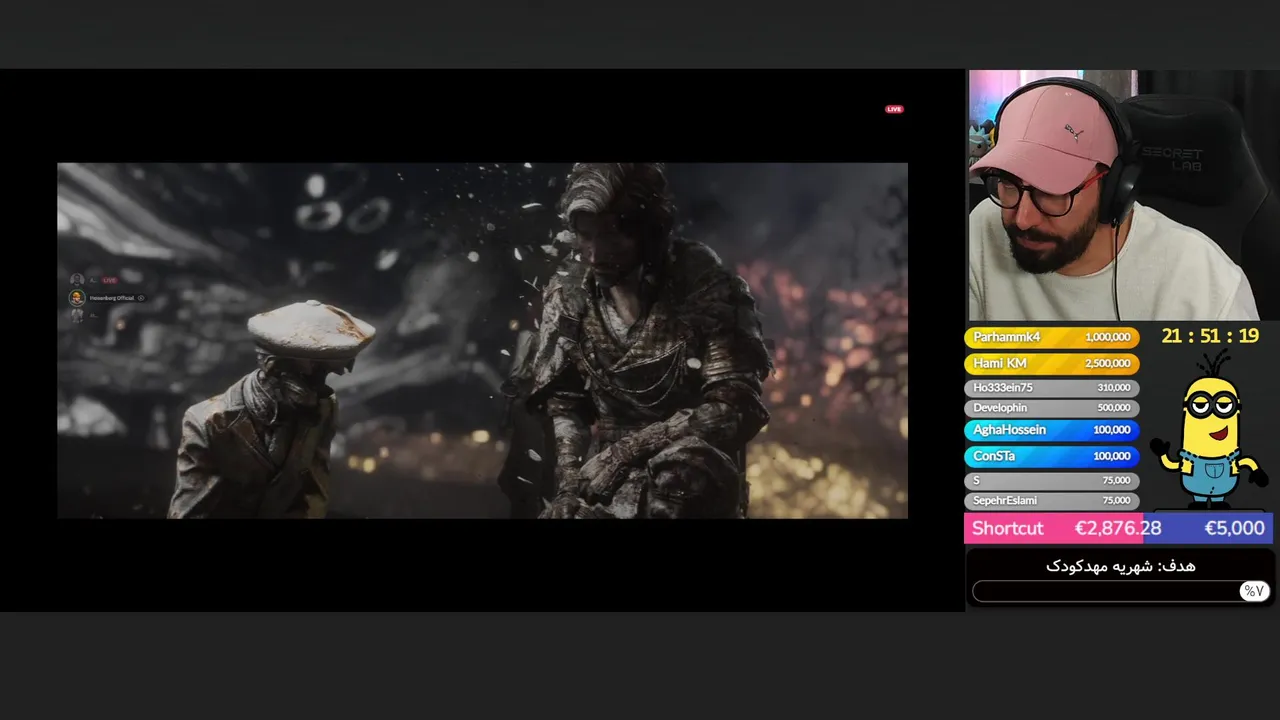This screenshot has width=1280, height=720.
Task: Click the Heisenberg Official channel name
Action: tap(111, 298)
